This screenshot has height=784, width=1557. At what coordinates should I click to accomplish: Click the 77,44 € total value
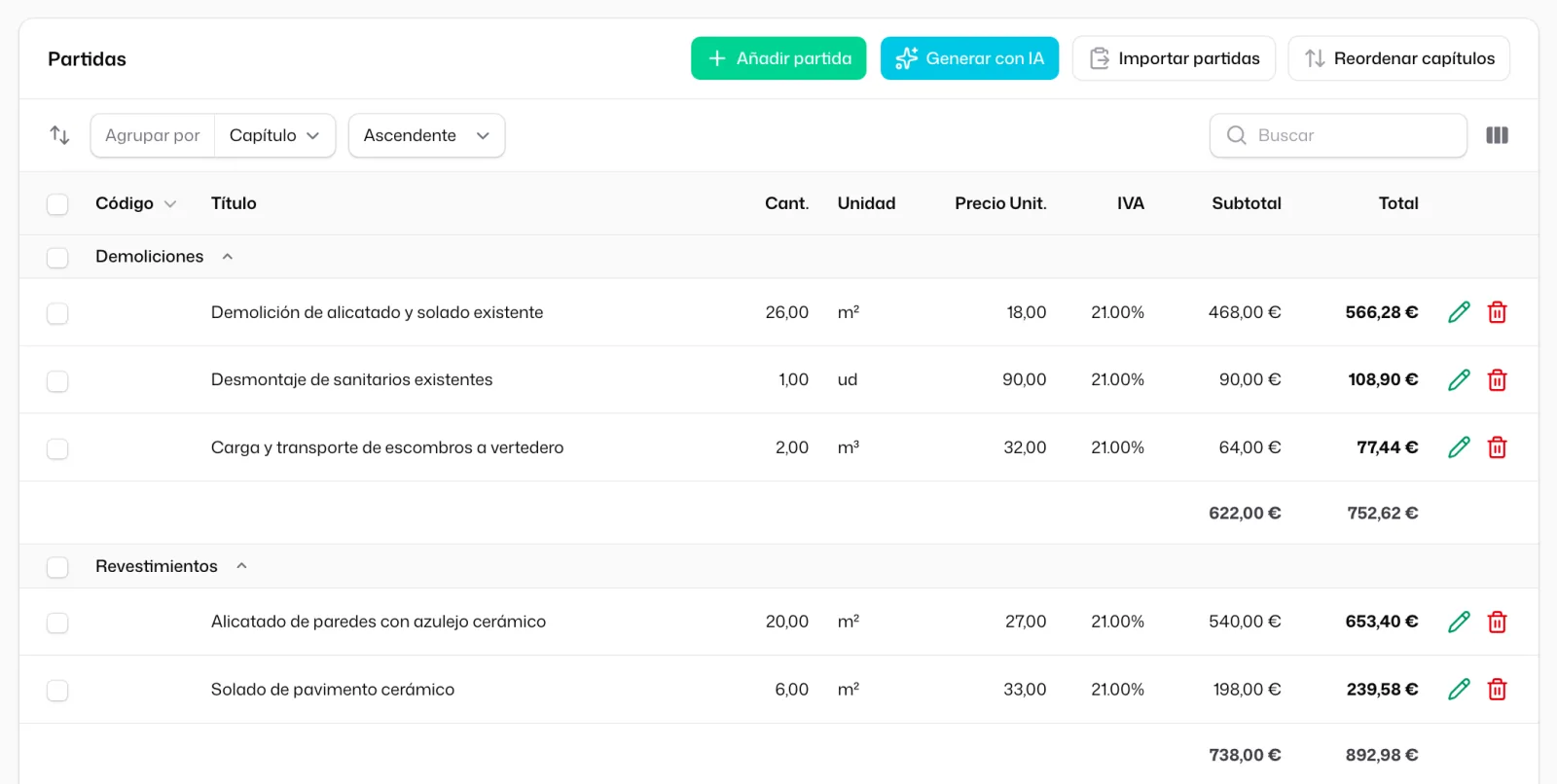pos(1388,447)
